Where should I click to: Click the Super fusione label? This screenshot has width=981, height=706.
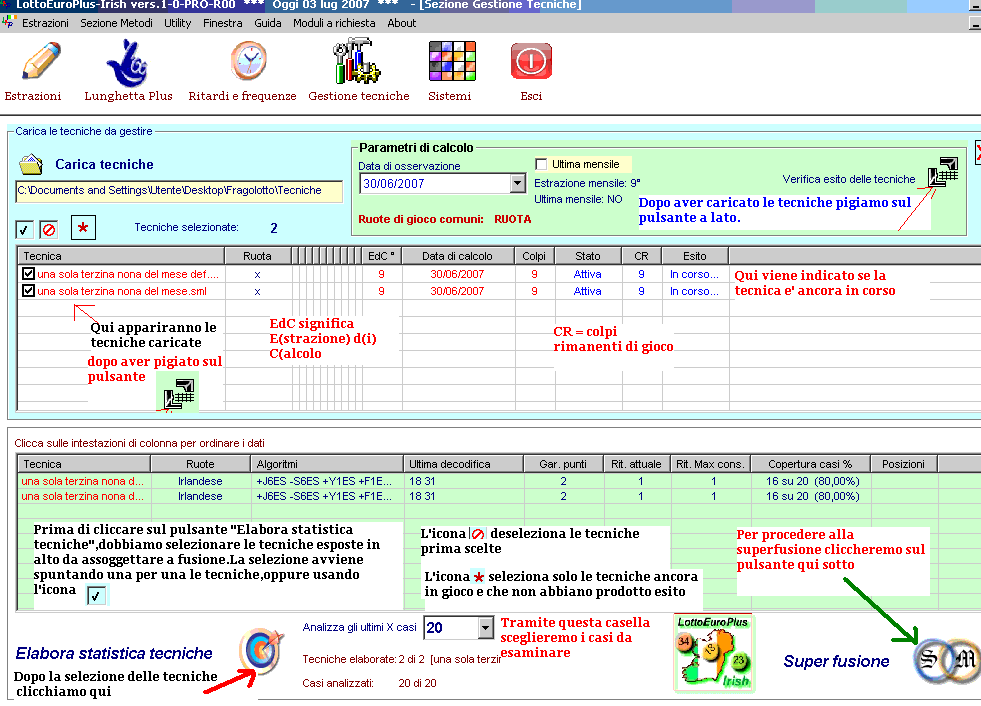[836, 662]
